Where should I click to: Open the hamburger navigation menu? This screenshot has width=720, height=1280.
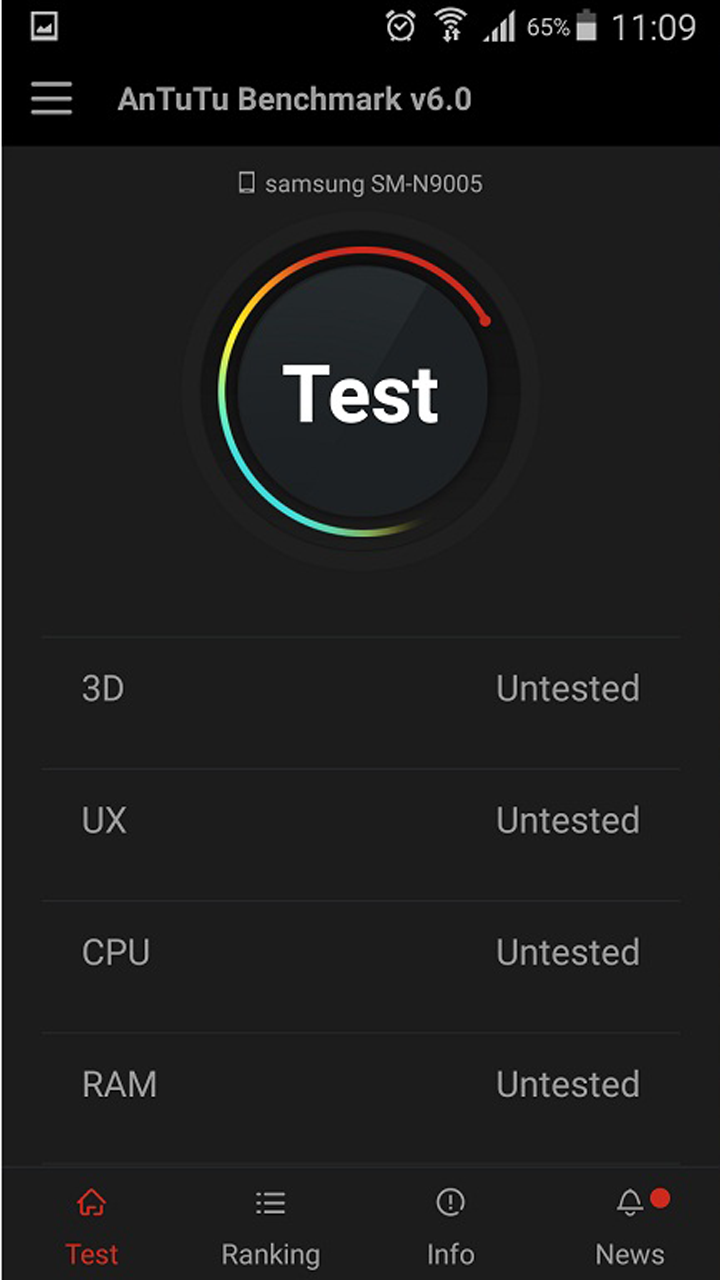point(51,99)
